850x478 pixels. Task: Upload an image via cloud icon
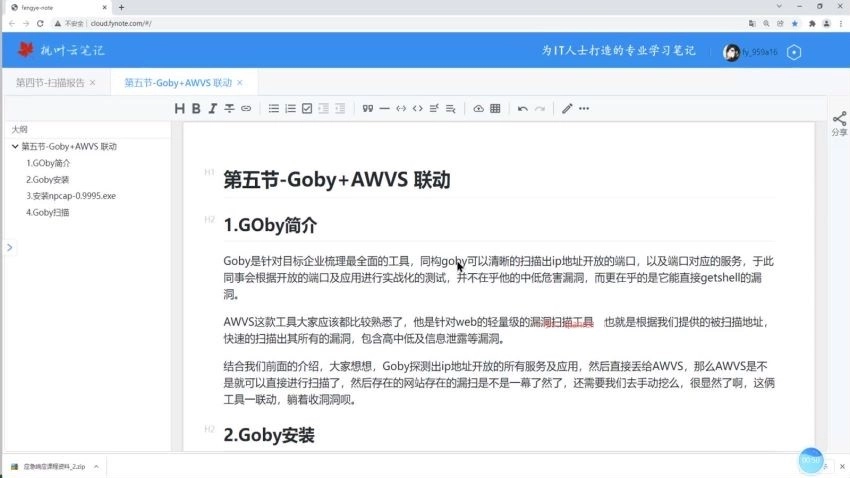pyautogui.click(x=478, y=108)
